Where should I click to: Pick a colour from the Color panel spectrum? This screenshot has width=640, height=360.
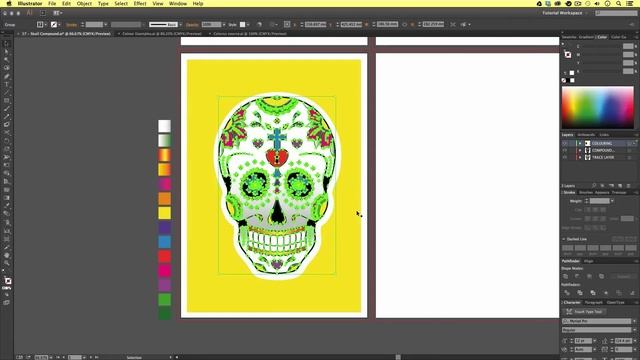point(598,108)
